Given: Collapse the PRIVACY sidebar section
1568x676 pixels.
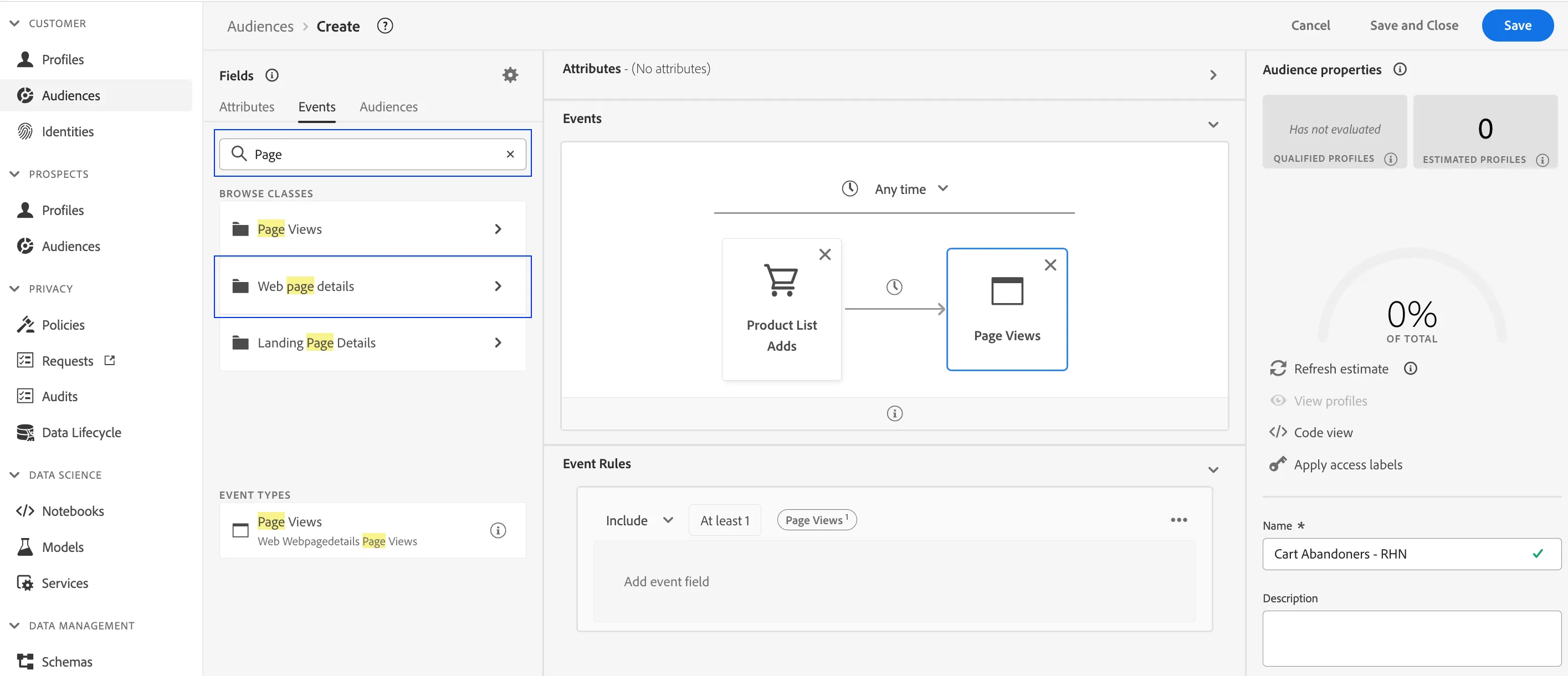Looking at the screenshot, I should [14, 289].
